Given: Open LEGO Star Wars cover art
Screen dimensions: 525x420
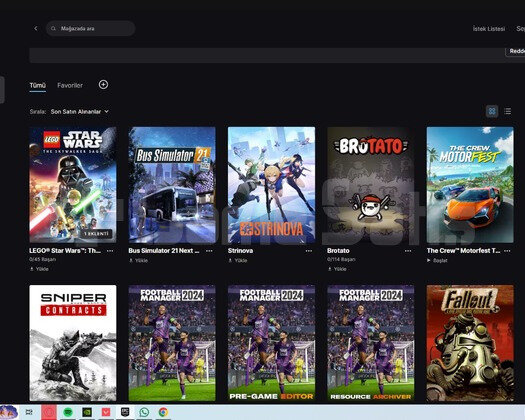Looking at the screenshot, I should point(73,185).
